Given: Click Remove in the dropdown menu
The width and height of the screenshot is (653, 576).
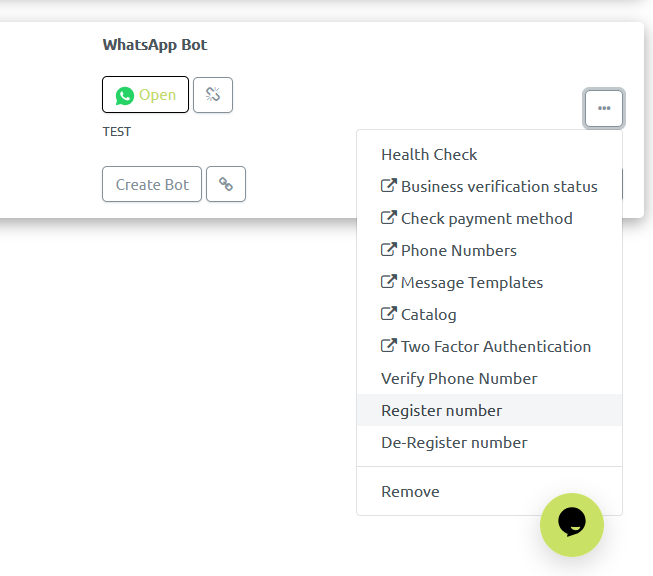Looking at the screenshot, I should [410, 491].
